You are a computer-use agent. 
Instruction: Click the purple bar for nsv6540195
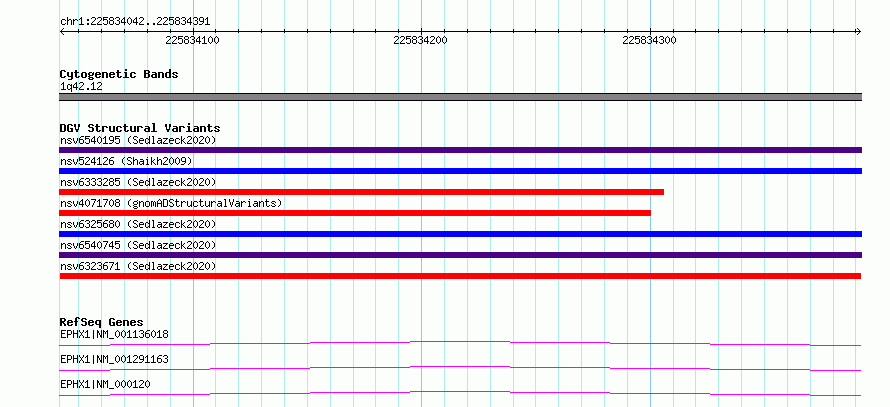pos(461,150)
